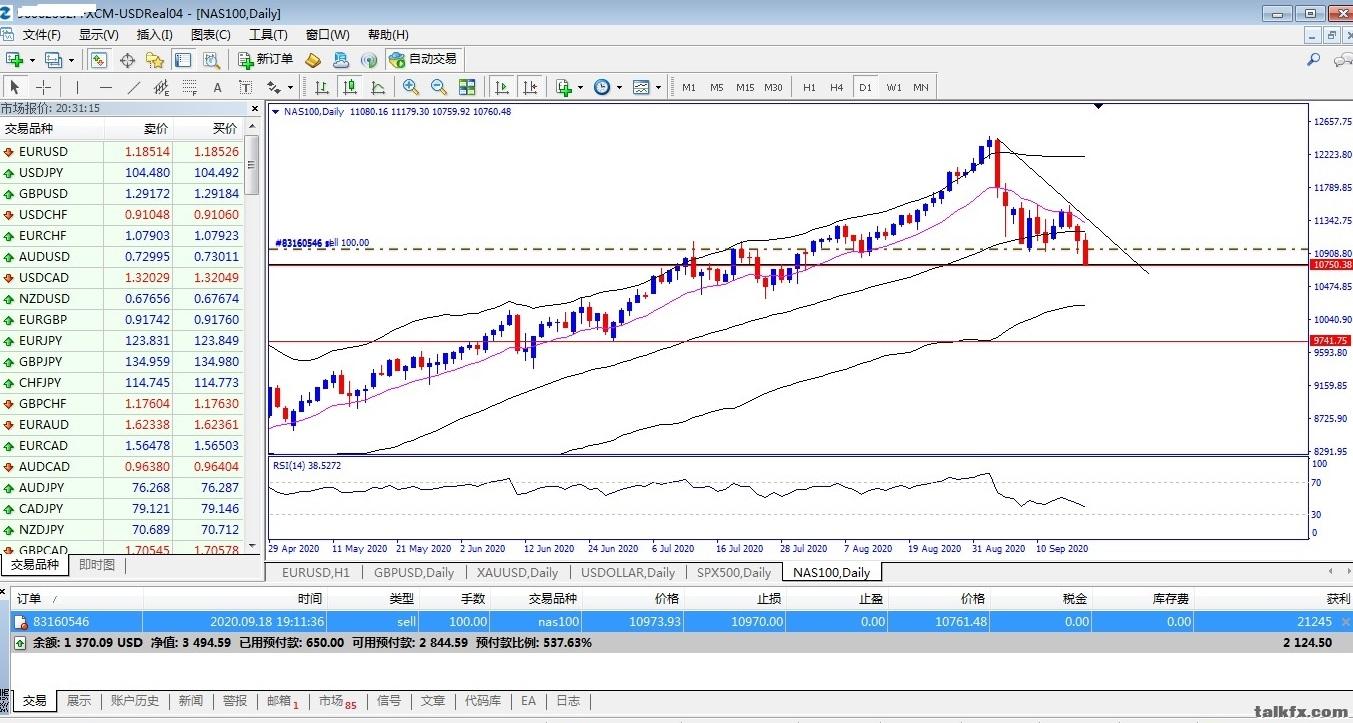Select the AUDCAD row in Market Watch

pyautogui.click(x=122, y=467)
